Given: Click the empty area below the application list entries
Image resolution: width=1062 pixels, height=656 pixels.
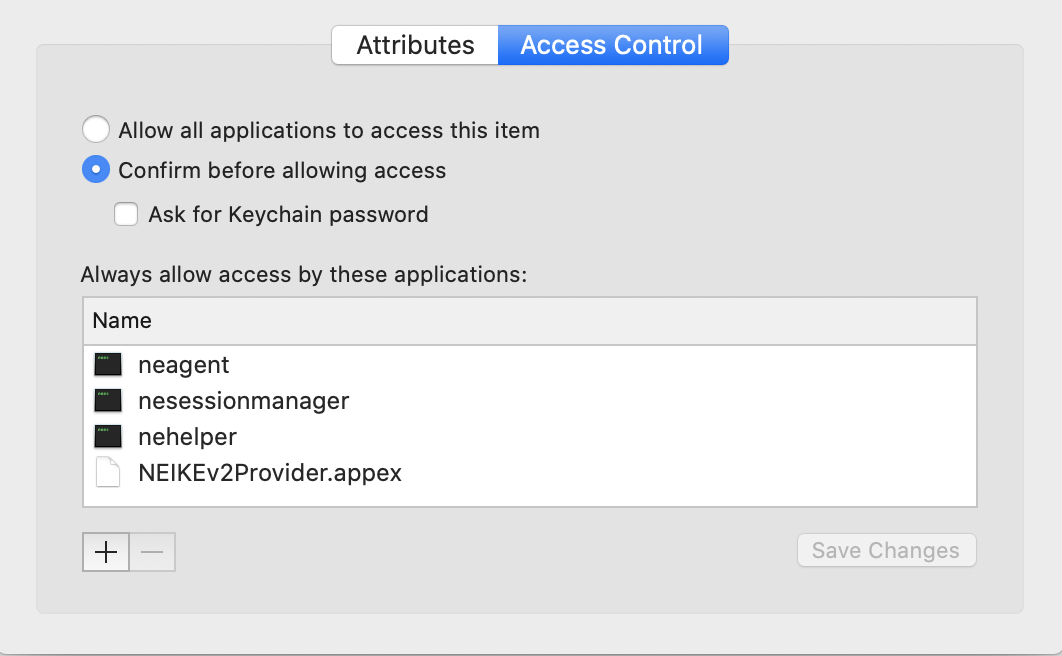Looking at the screenshot, I should tap(529, 497).
